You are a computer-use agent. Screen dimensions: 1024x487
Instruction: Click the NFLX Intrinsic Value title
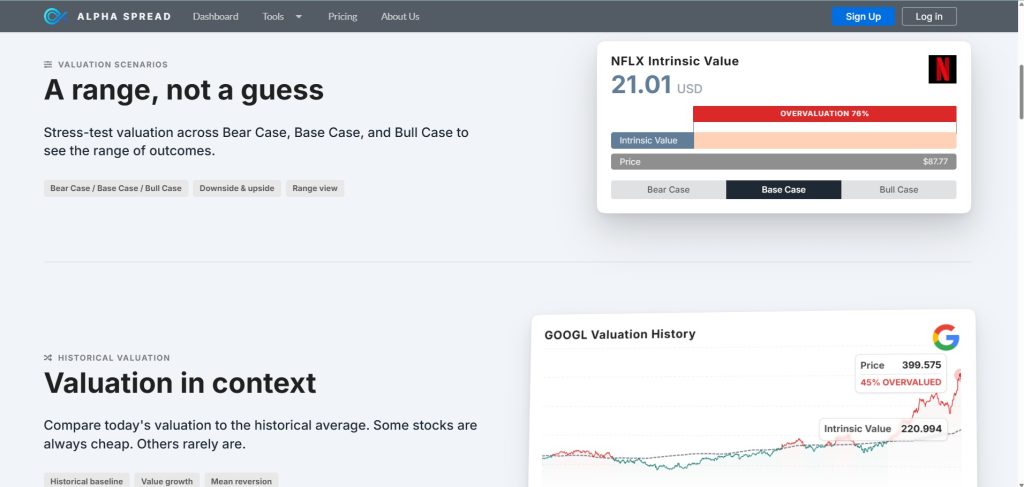click(675, 61)
